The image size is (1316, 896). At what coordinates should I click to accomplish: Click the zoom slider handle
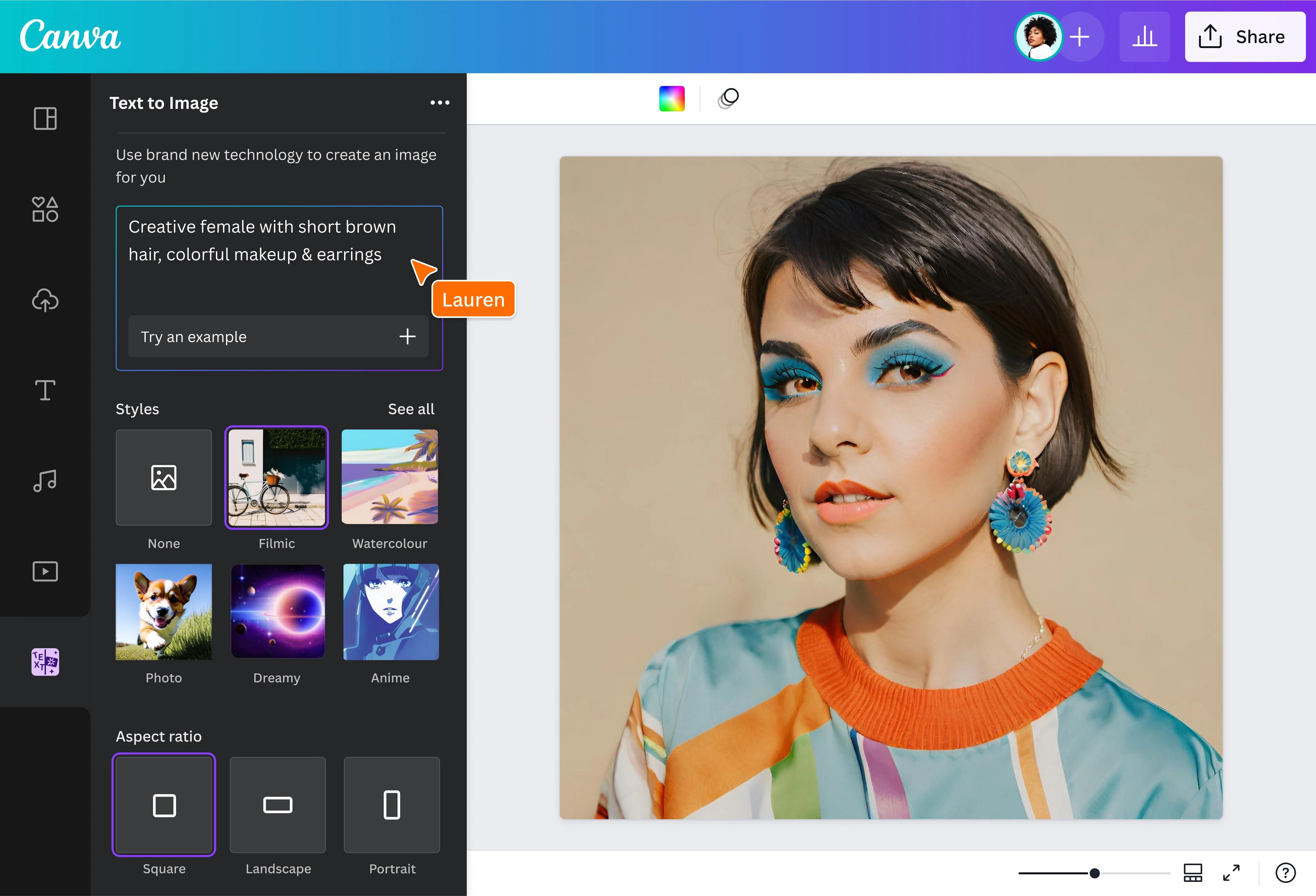pyautogui.click(x=1095, y=872)
